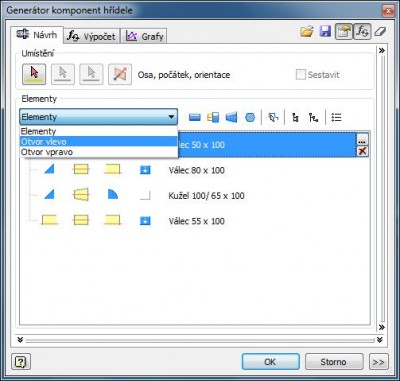Click the insert cone section icon
Image resolution: width=400 pixels, height=381 pixels.
point(231,117)
